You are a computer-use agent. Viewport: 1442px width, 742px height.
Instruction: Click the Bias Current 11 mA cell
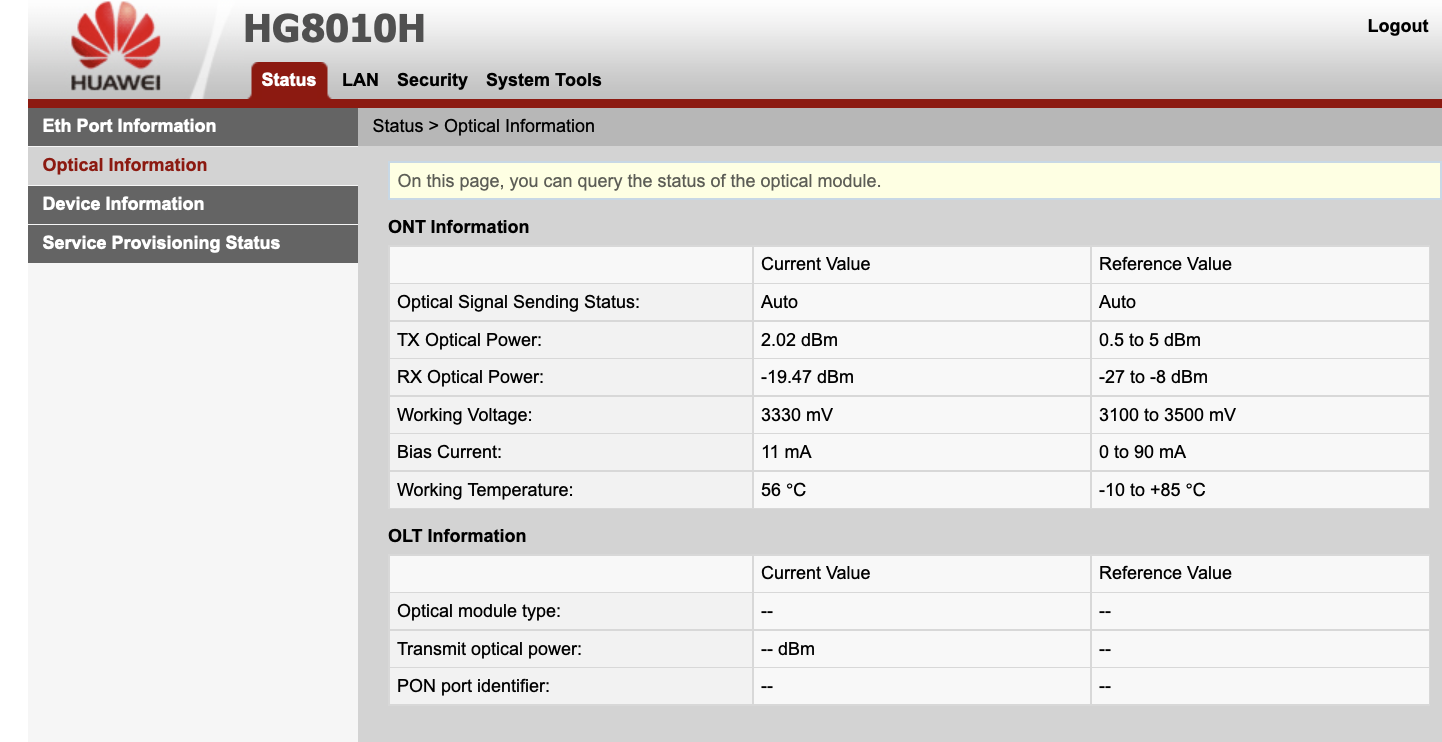(x=921, y=452)
